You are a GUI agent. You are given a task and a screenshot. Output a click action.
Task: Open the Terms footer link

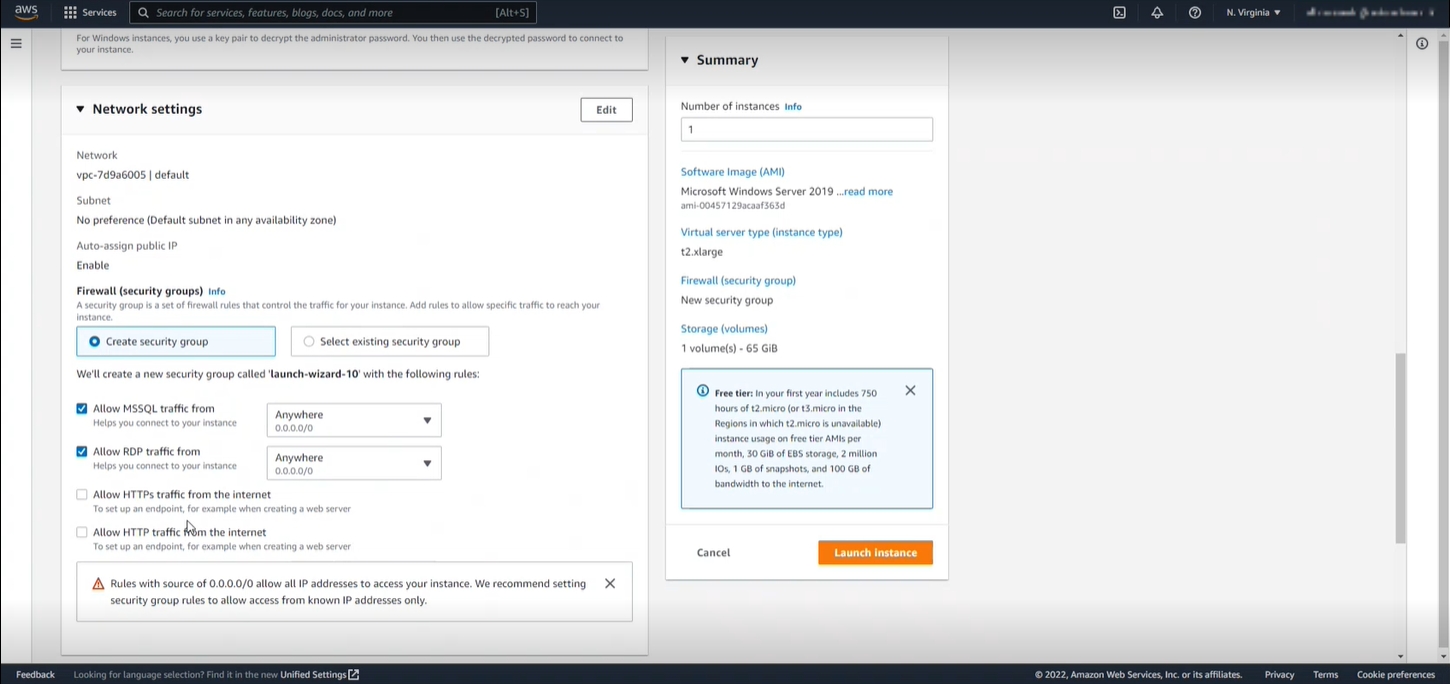[1326, 675]
